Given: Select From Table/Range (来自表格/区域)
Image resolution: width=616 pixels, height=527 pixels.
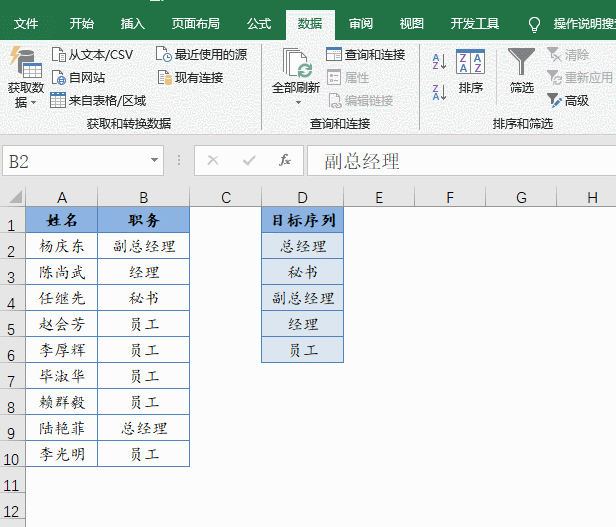Looking at the screenshot, I should (98, 101).
